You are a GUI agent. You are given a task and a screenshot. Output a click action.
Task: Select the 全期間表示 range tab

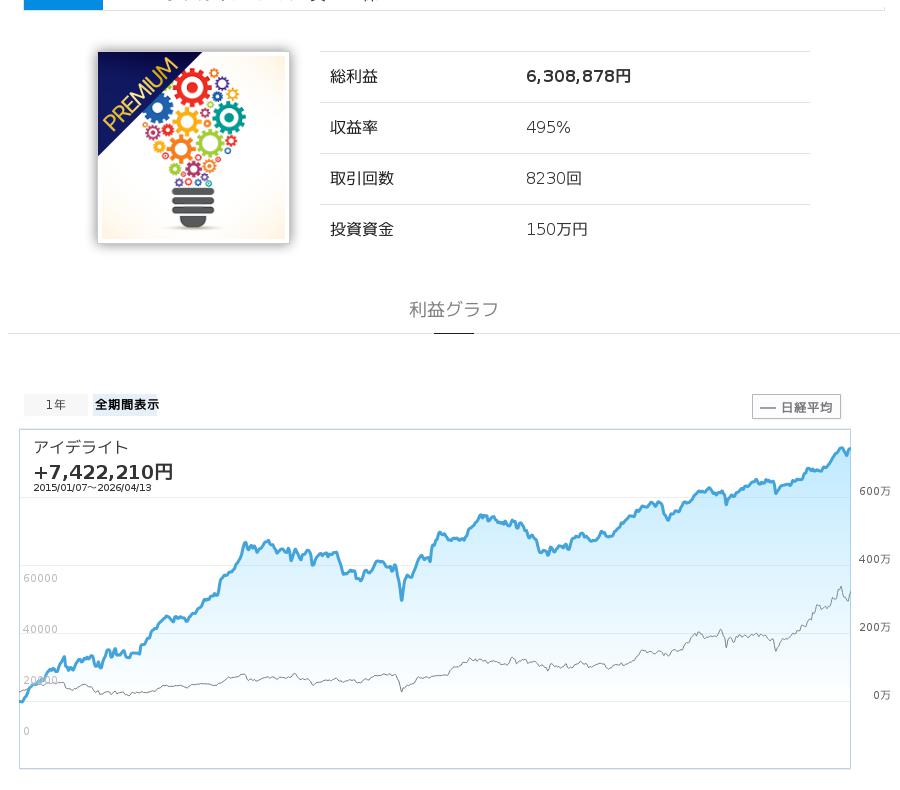coord(127,405)
